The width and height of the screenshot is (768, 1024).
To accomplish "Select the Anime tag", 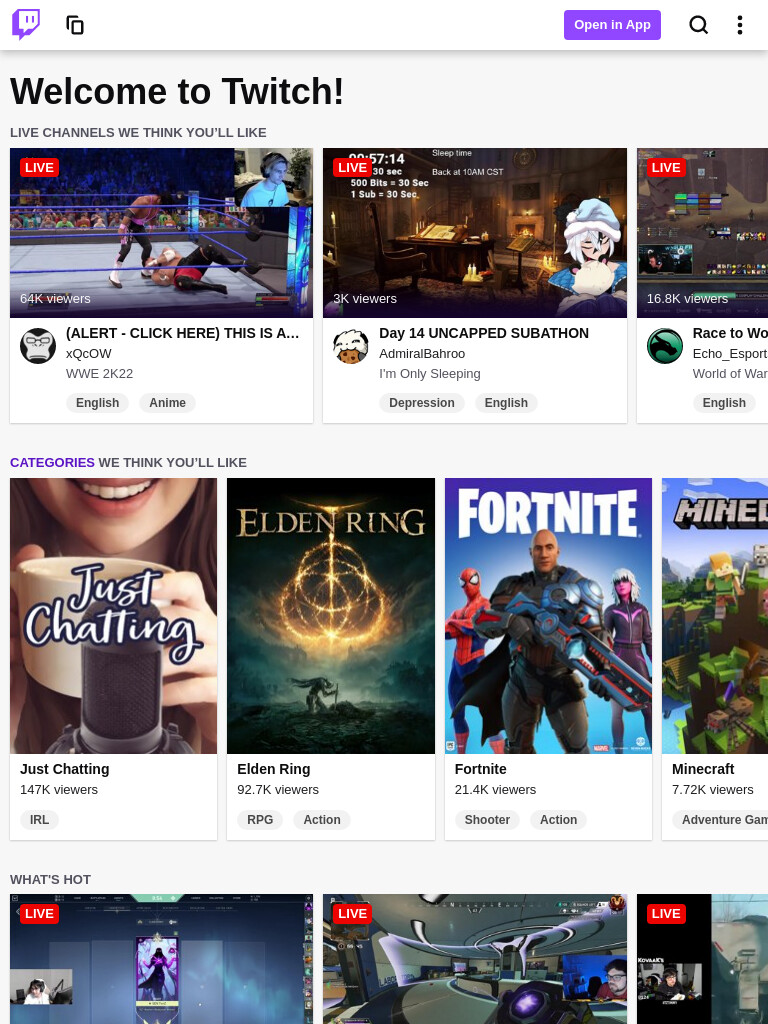I will coord(167,402).
